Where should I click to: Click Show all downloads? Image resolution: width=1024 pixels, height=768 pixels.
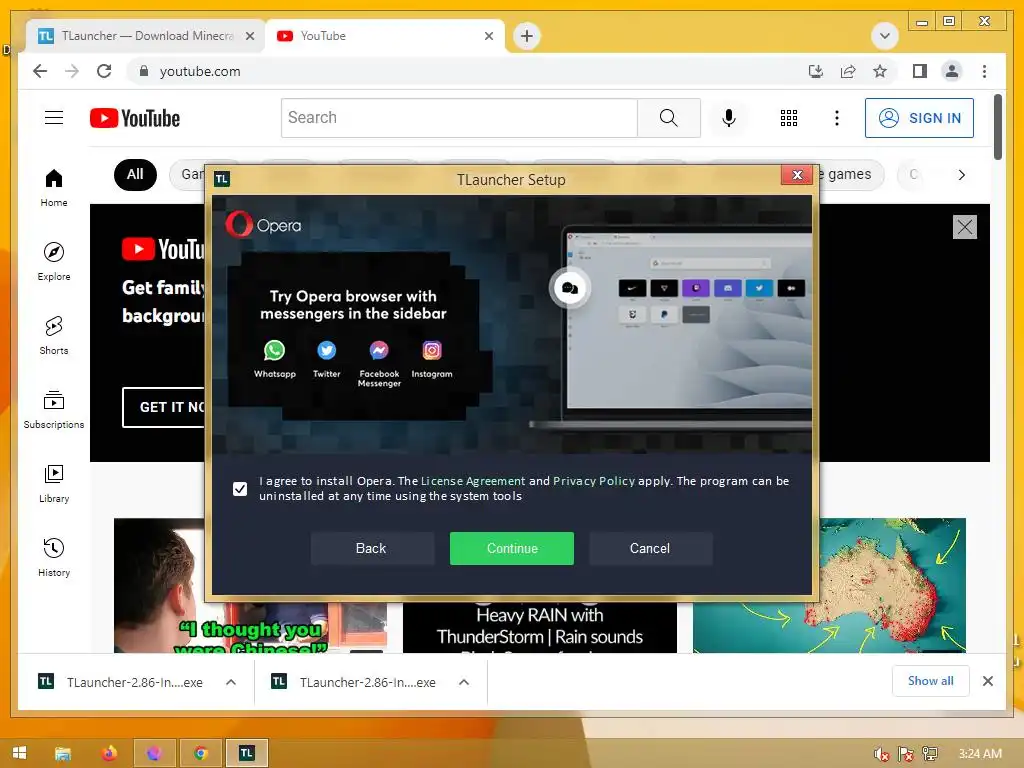coord(930,680)
